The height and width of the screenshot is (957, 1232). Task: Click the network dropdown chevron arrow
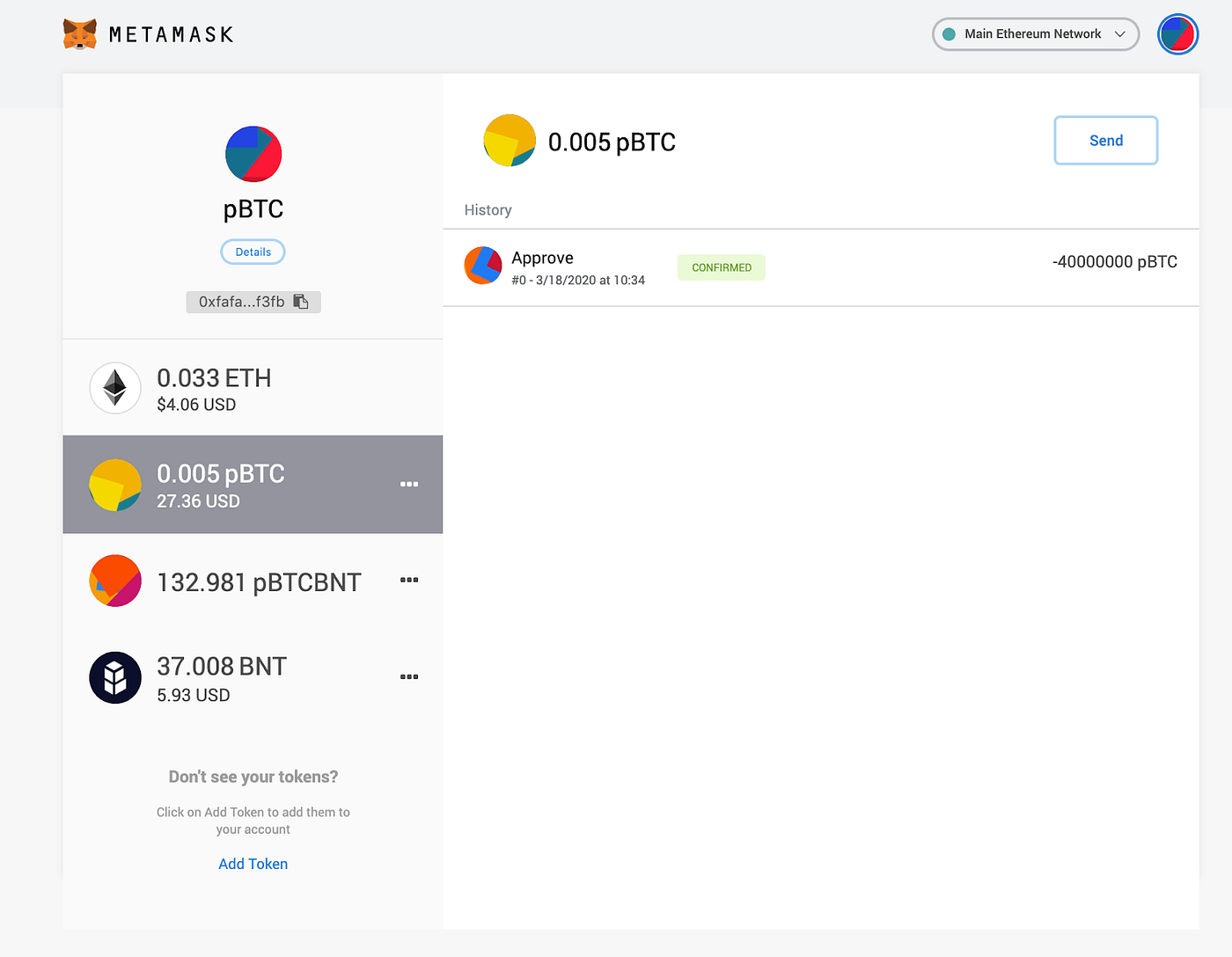point(1120,34)
